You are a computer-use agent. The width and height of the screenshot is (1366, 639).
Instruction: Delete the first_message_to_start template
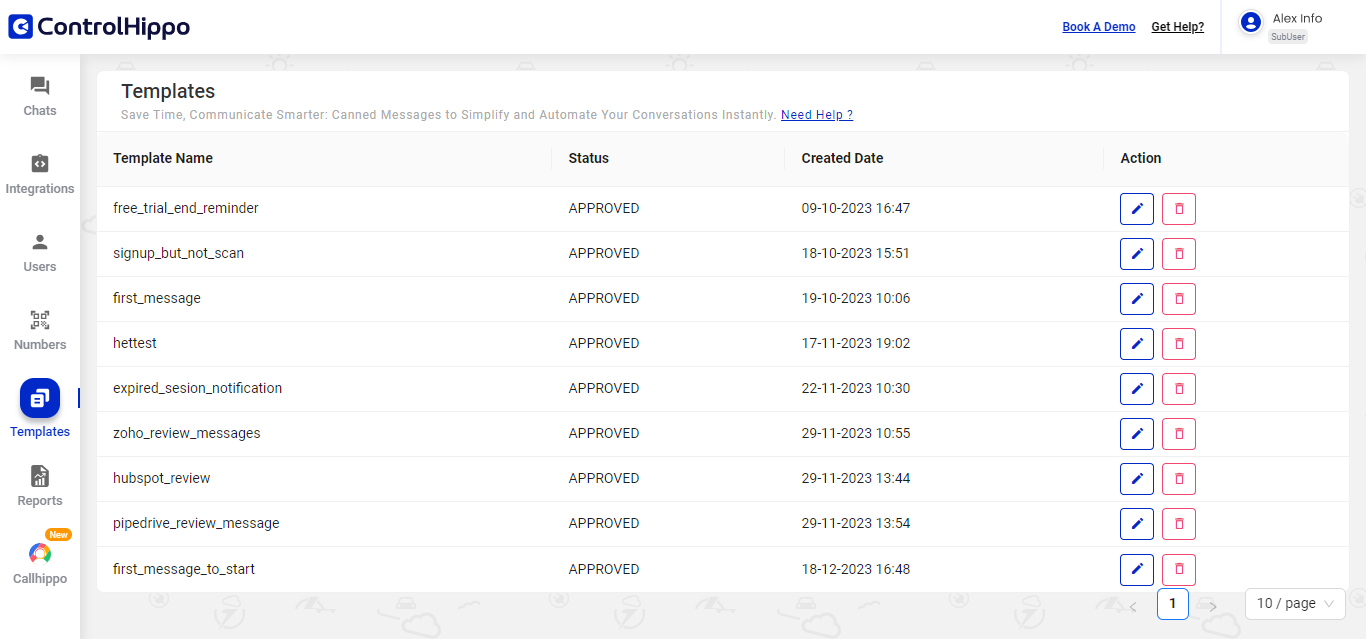click(x=1178, y=569)
